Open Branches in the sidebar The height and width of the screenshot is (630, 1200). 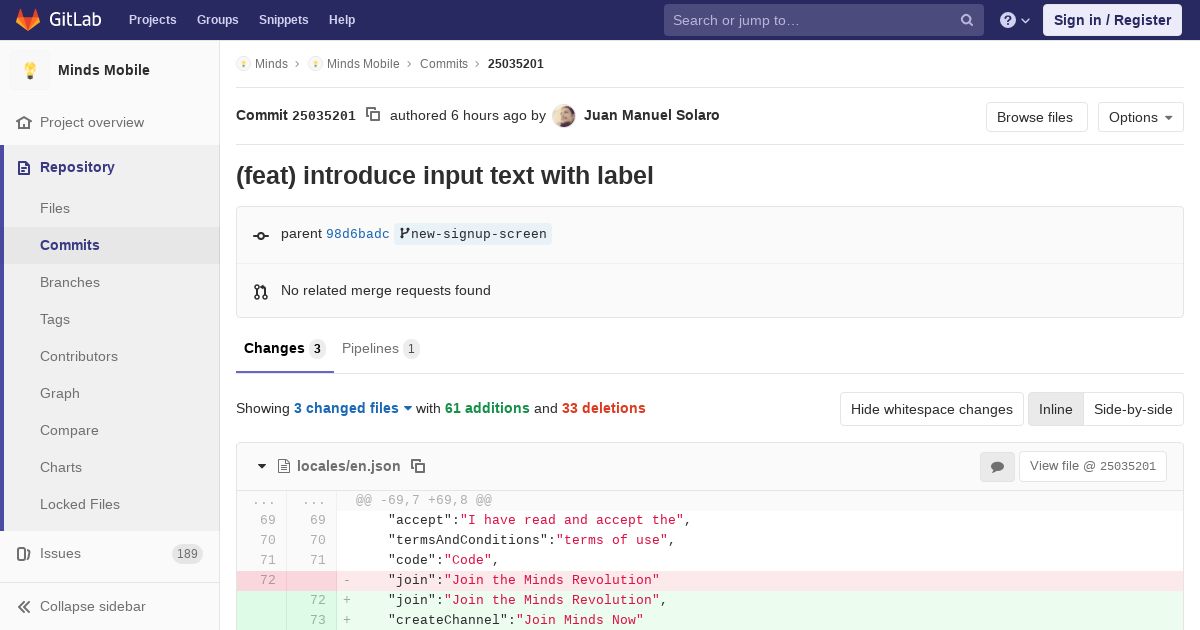click(x=70, y=282)
